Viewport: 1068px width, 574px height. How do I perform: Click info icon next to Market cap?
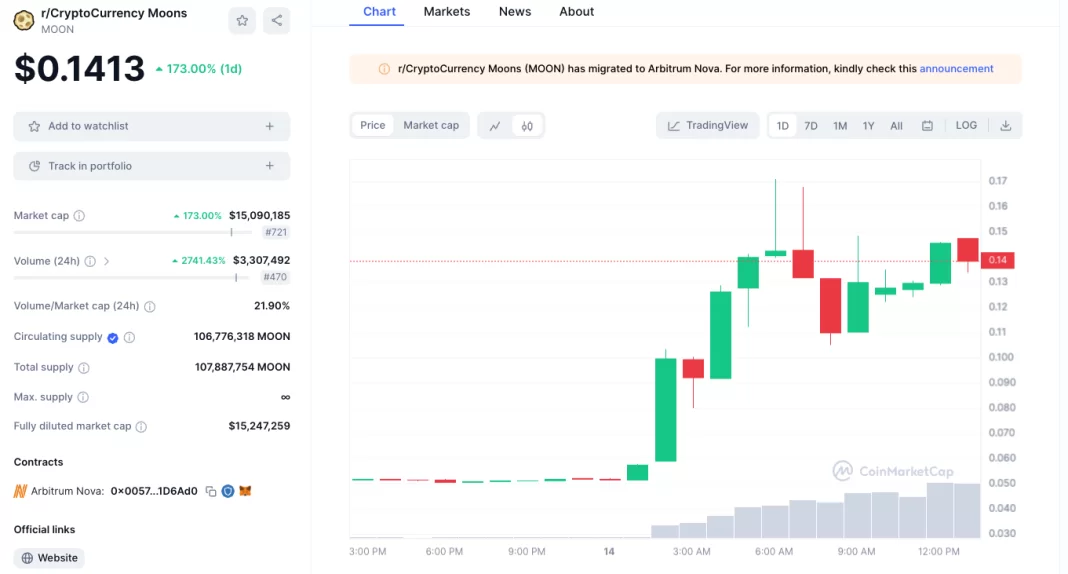[x=79, y=216]
